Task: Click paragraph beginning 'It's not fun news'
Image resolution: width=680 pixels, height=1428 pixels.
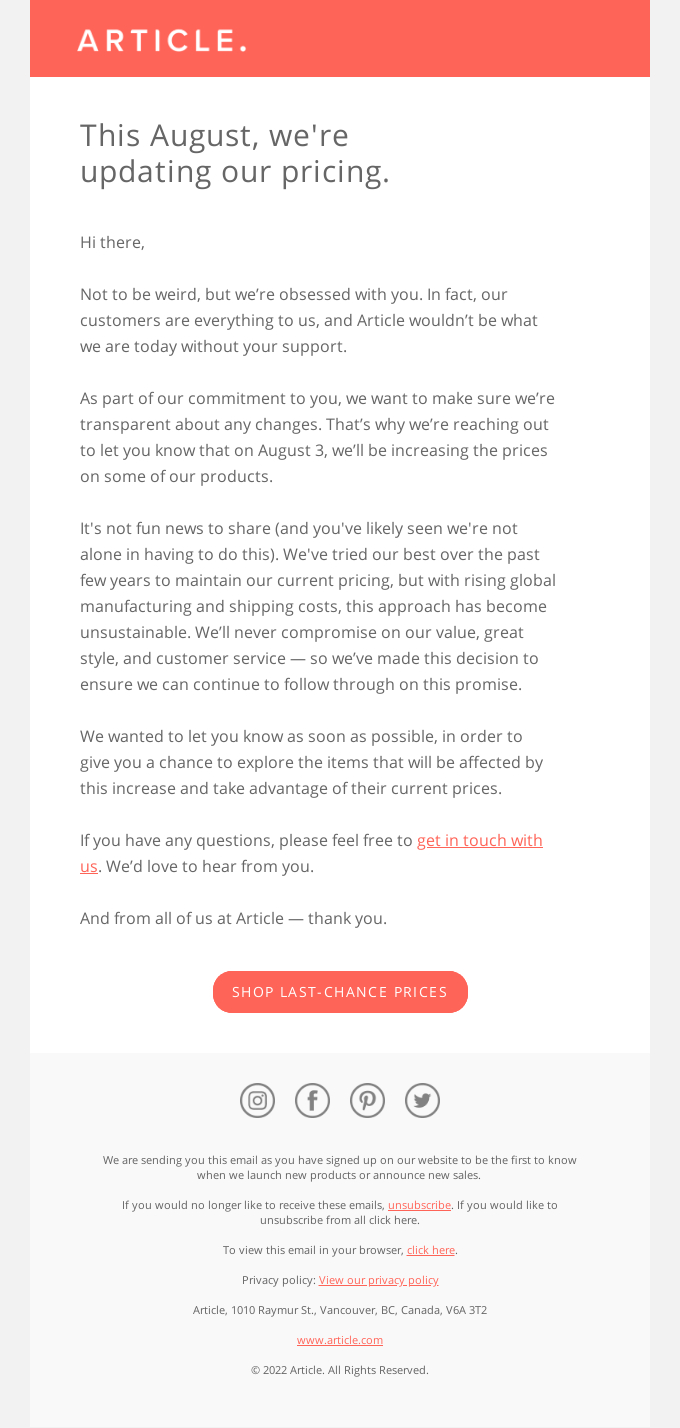Action: click(x=318, y=606)
